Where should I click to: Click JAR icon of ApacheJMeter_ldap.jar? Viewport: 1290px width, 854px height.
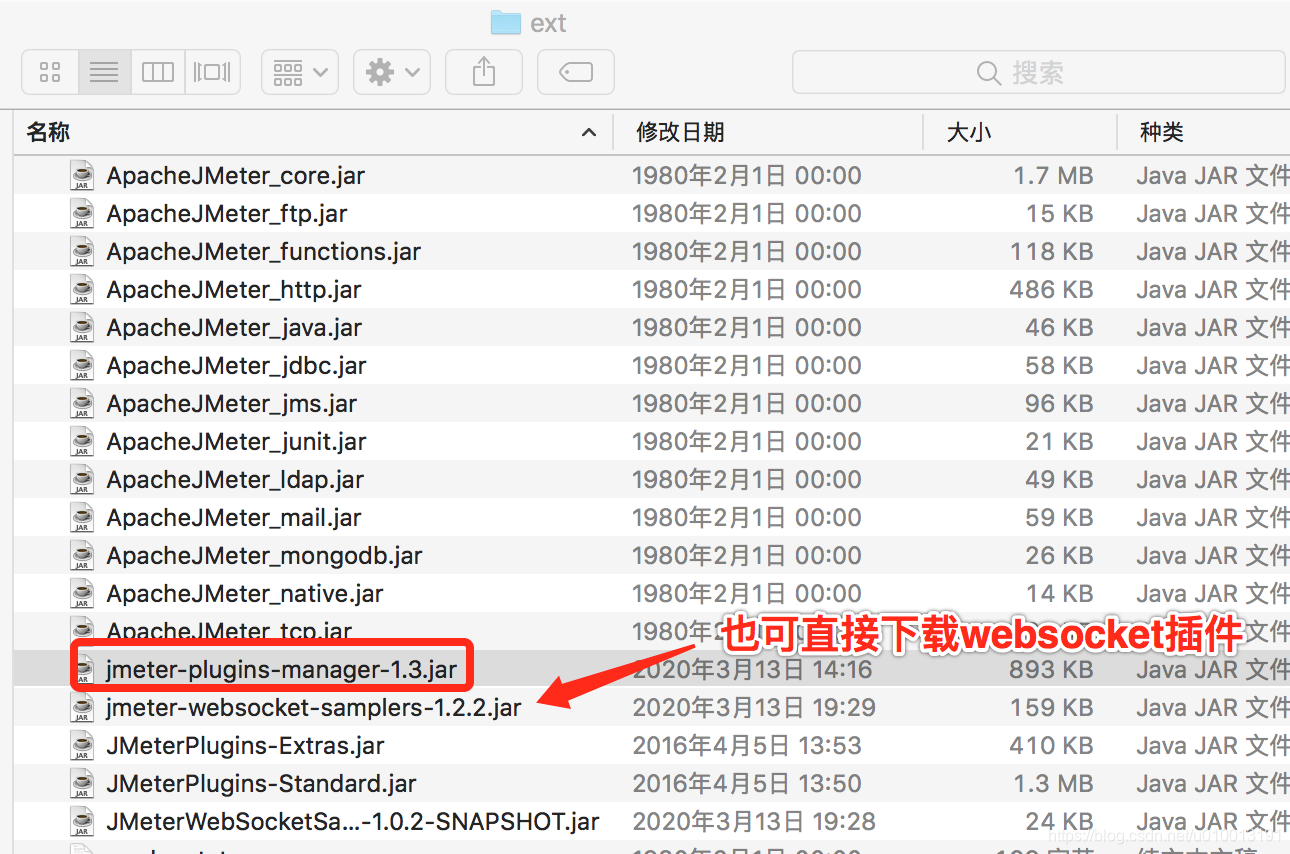coord(82,480)
